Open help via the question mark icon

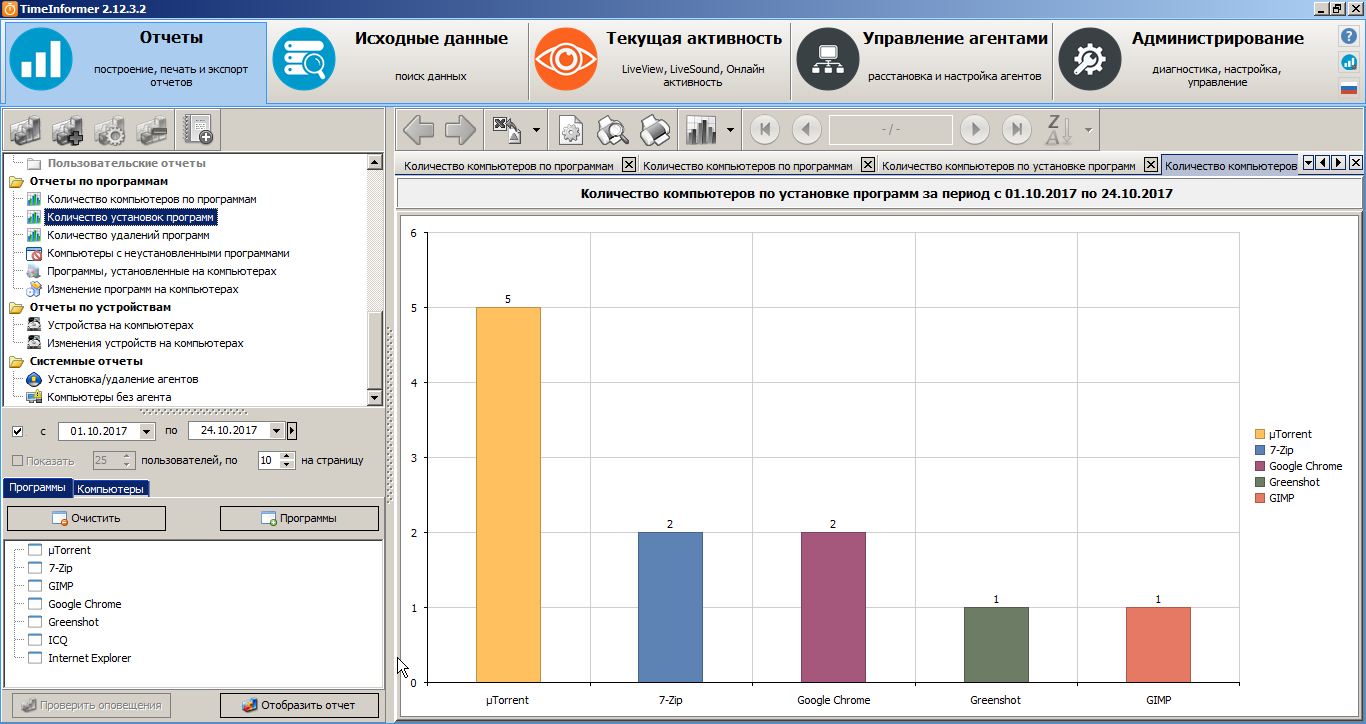click(1349, 36)
